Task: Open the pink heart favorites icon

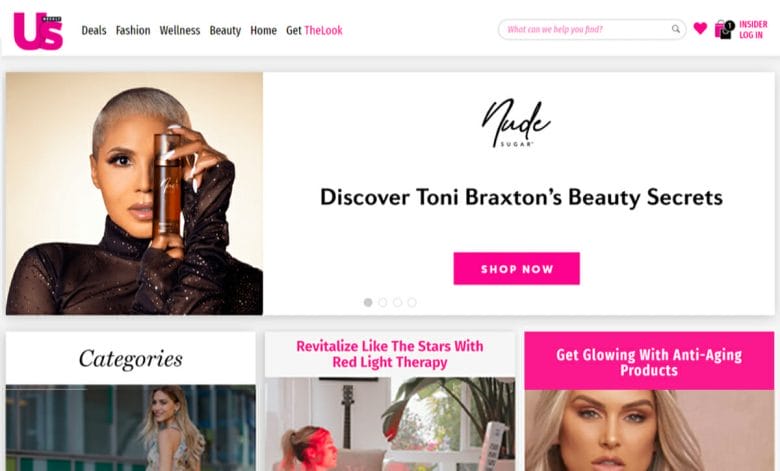Action: tap(700, 28)
